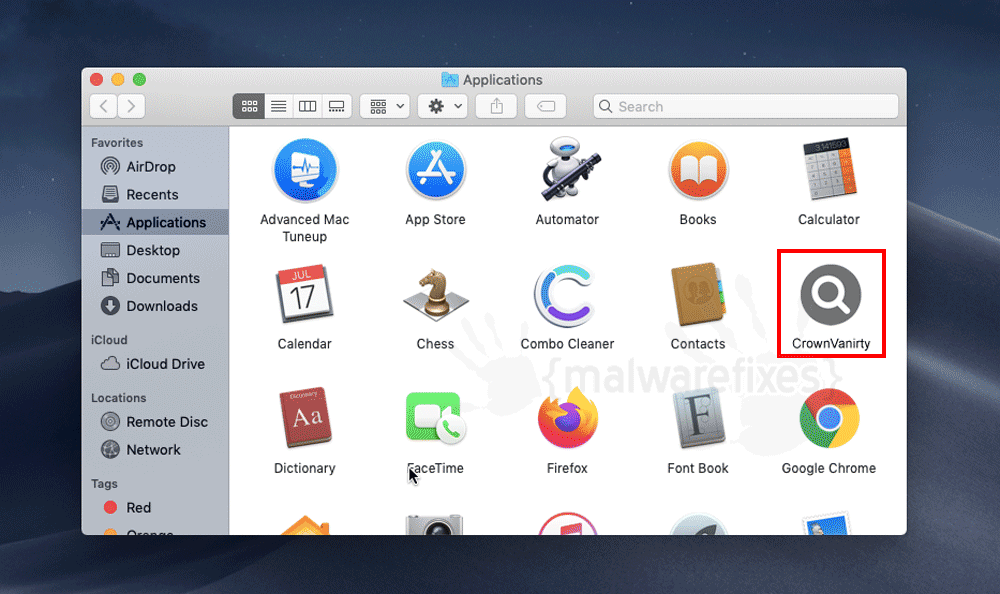Select the Font Book app icon
This screenshot has height=594, width=1000.
(698, 419)
